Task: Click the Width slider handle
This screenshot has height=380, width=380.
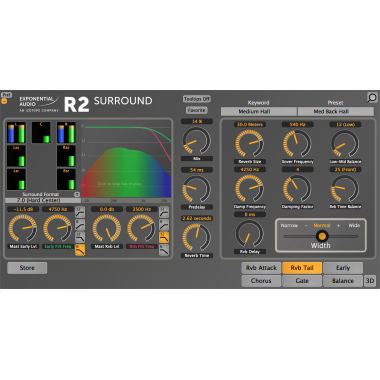Action: [x=322, y=236]
